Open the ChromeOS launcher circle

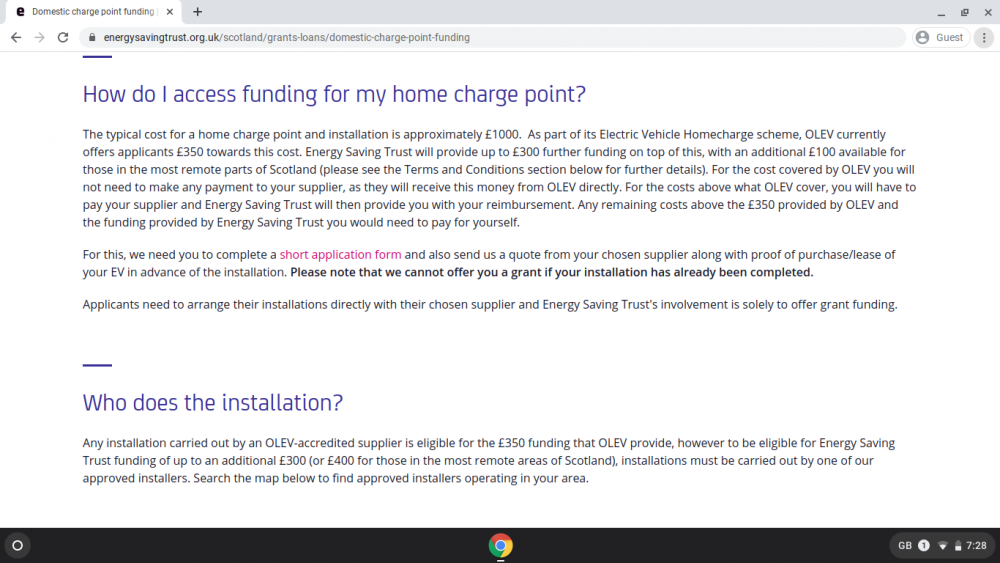(x=18, y=545)
